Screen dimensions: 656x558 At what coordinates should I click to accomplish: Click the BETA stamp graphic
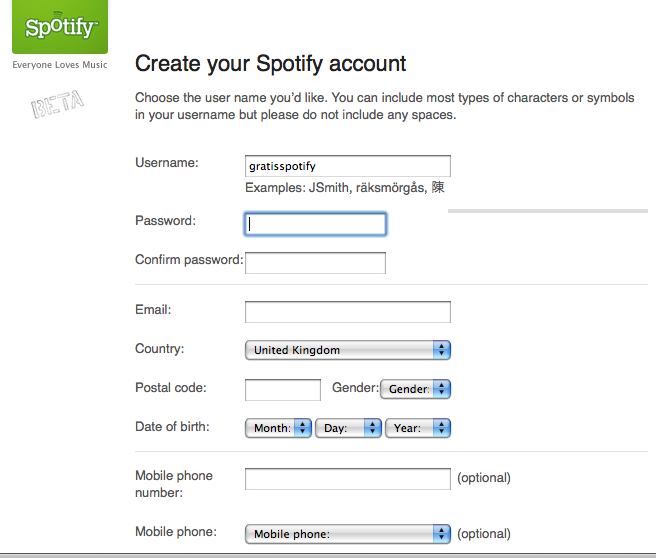(57, 104)
